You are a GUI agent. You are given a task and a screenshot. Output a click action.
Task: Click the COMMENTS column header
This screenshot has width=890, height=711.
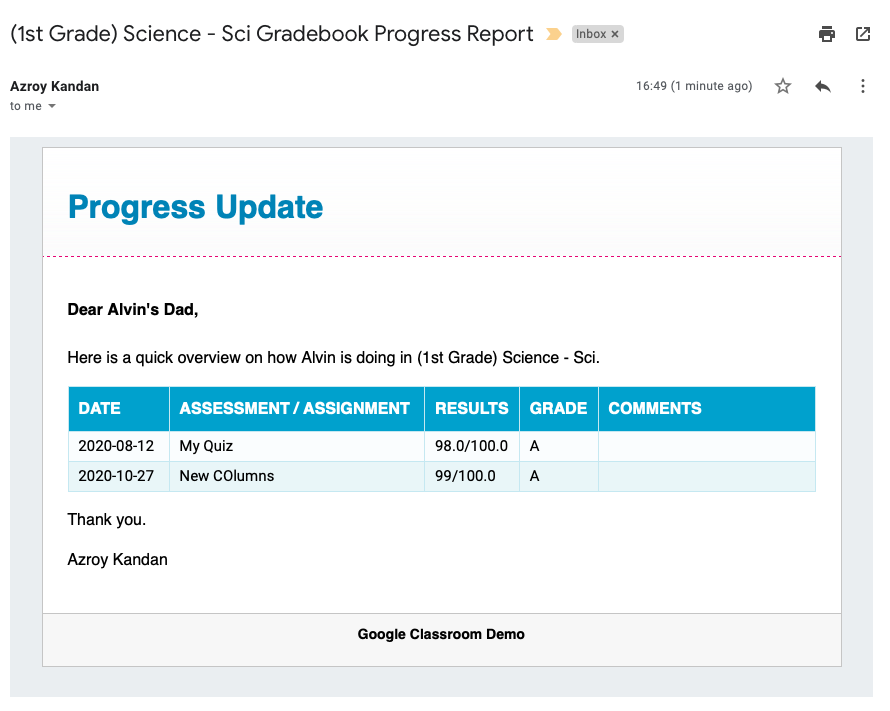coord(655,408)
